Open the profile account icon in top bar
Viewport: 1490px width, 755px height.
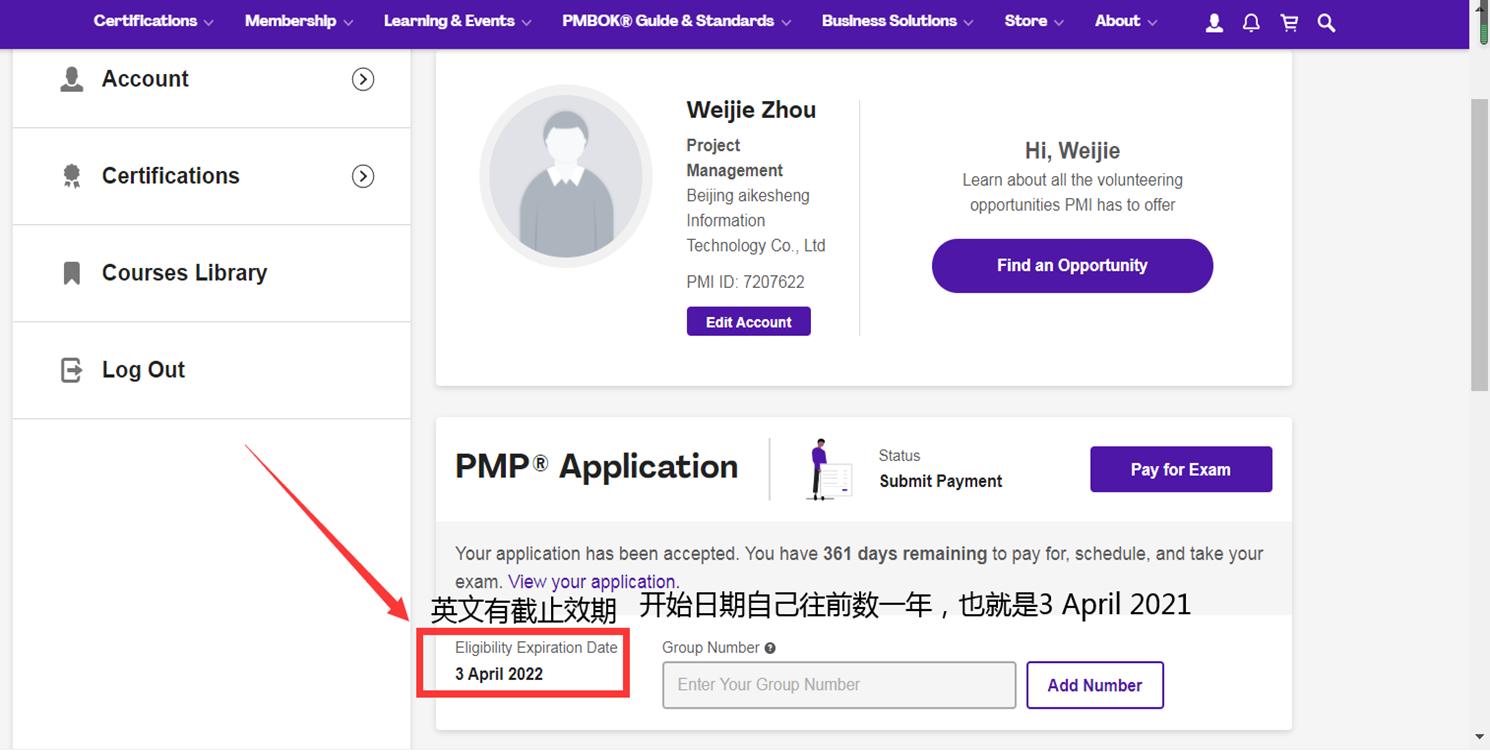(x=1213, y=22)
